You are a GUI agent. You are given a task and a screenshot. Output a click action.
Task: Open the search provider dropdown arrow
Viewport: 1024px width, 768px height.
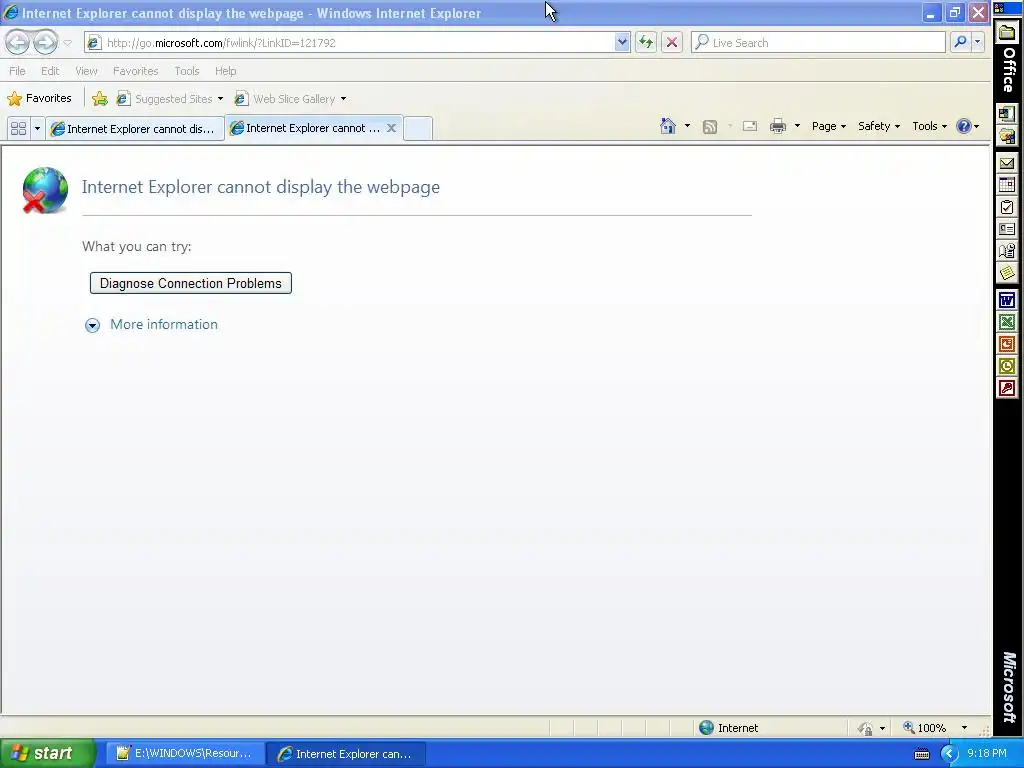(x=978, y=42)
